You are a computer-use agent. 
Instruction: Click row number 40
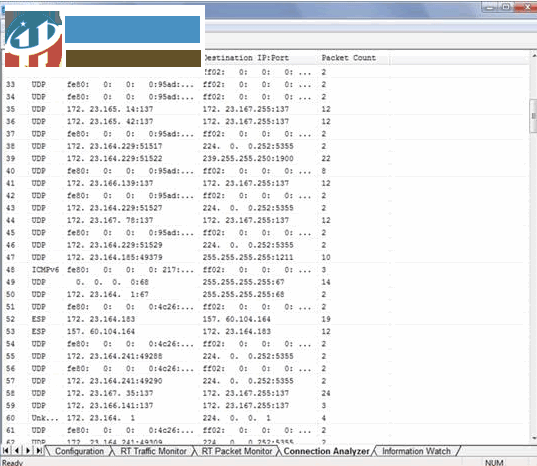tap(11, 171)
